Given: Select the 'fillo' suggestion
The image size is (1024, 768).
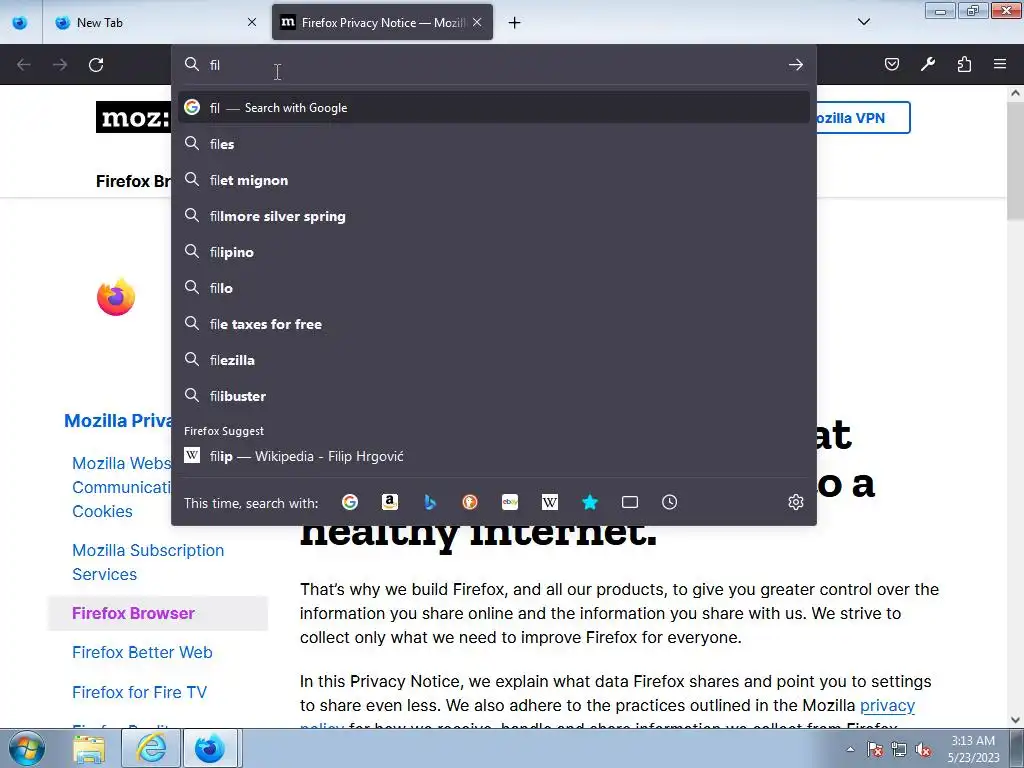Looking at the screenshot, I should tap(494, 288).
